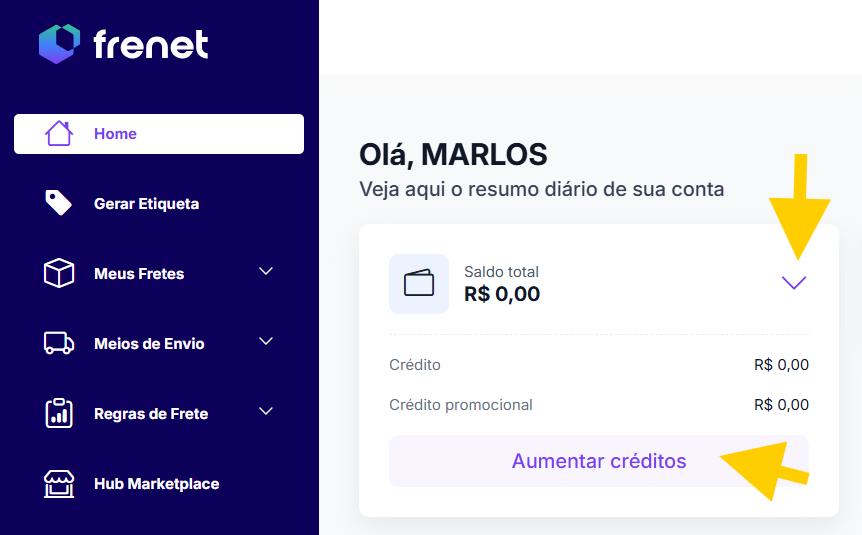The image size is (862, 535).
Task: Click the Meios de Envio truck icon
Action: [x=59, y=343]
